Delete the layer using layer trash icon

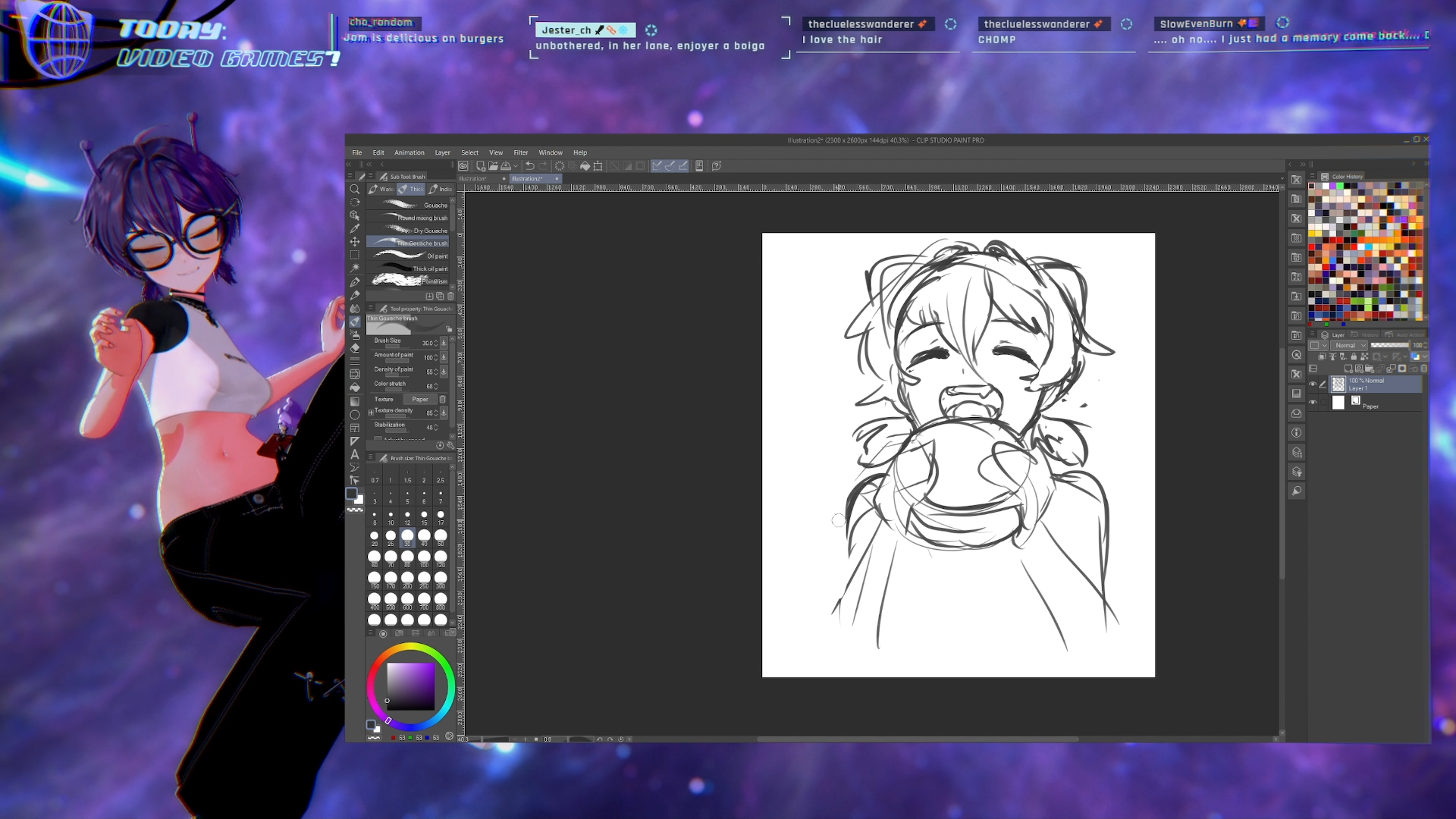(1423, 369)
